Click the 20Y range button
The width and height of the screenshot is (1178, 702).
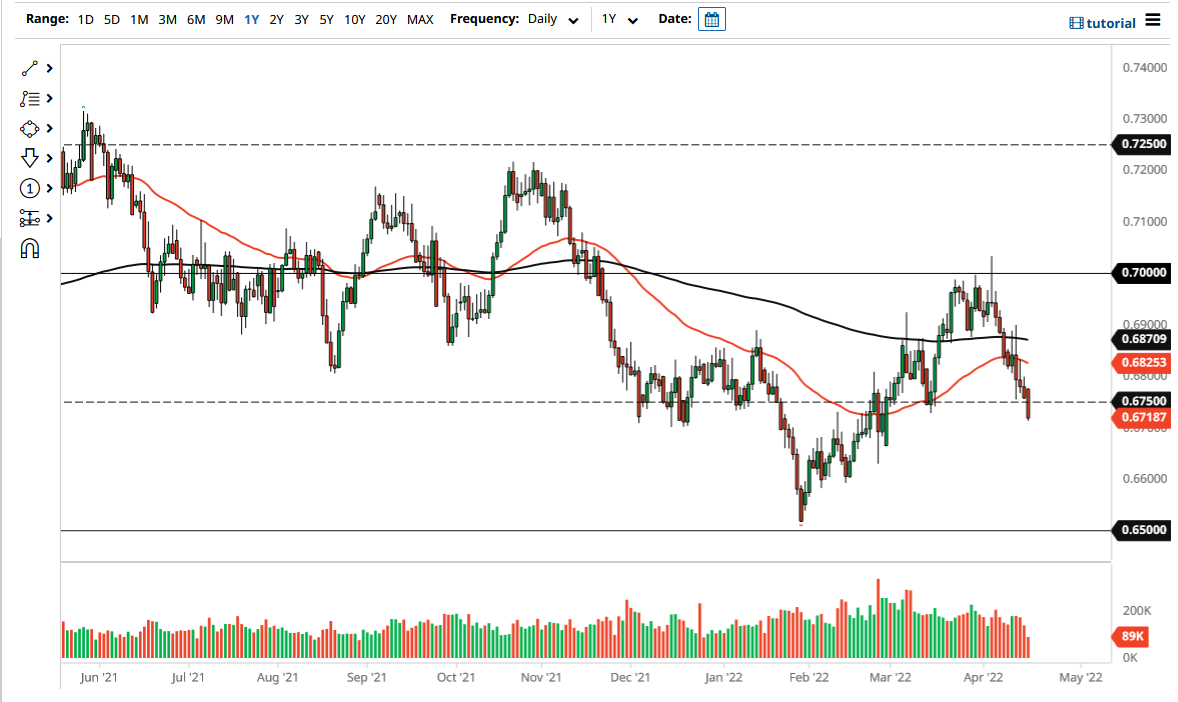385,18
